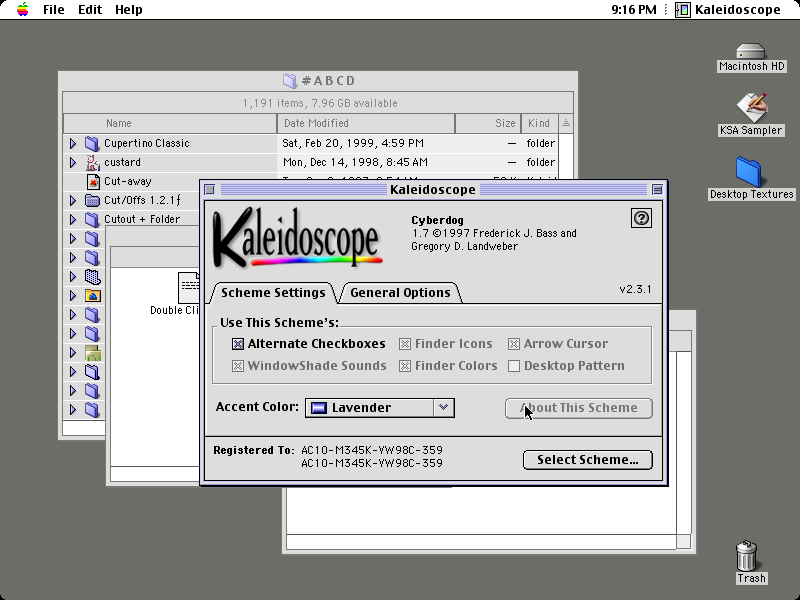Expand the custard folder disclosure triangle
The width and height of the screenshot is (800, 600).
click(73, 162)
